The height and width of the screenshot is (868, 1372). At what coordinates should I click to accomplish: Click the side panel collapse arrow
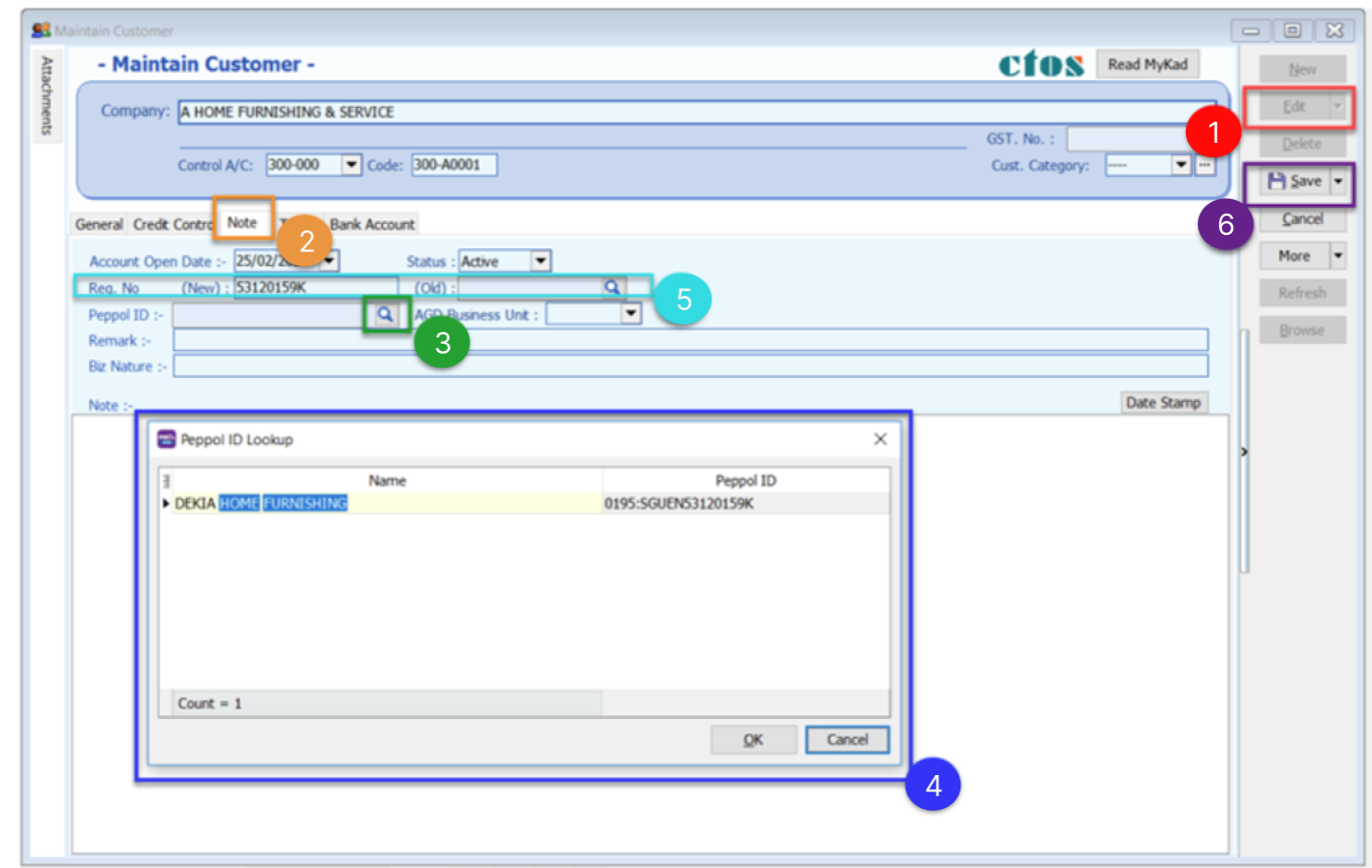pos(1244,452)
